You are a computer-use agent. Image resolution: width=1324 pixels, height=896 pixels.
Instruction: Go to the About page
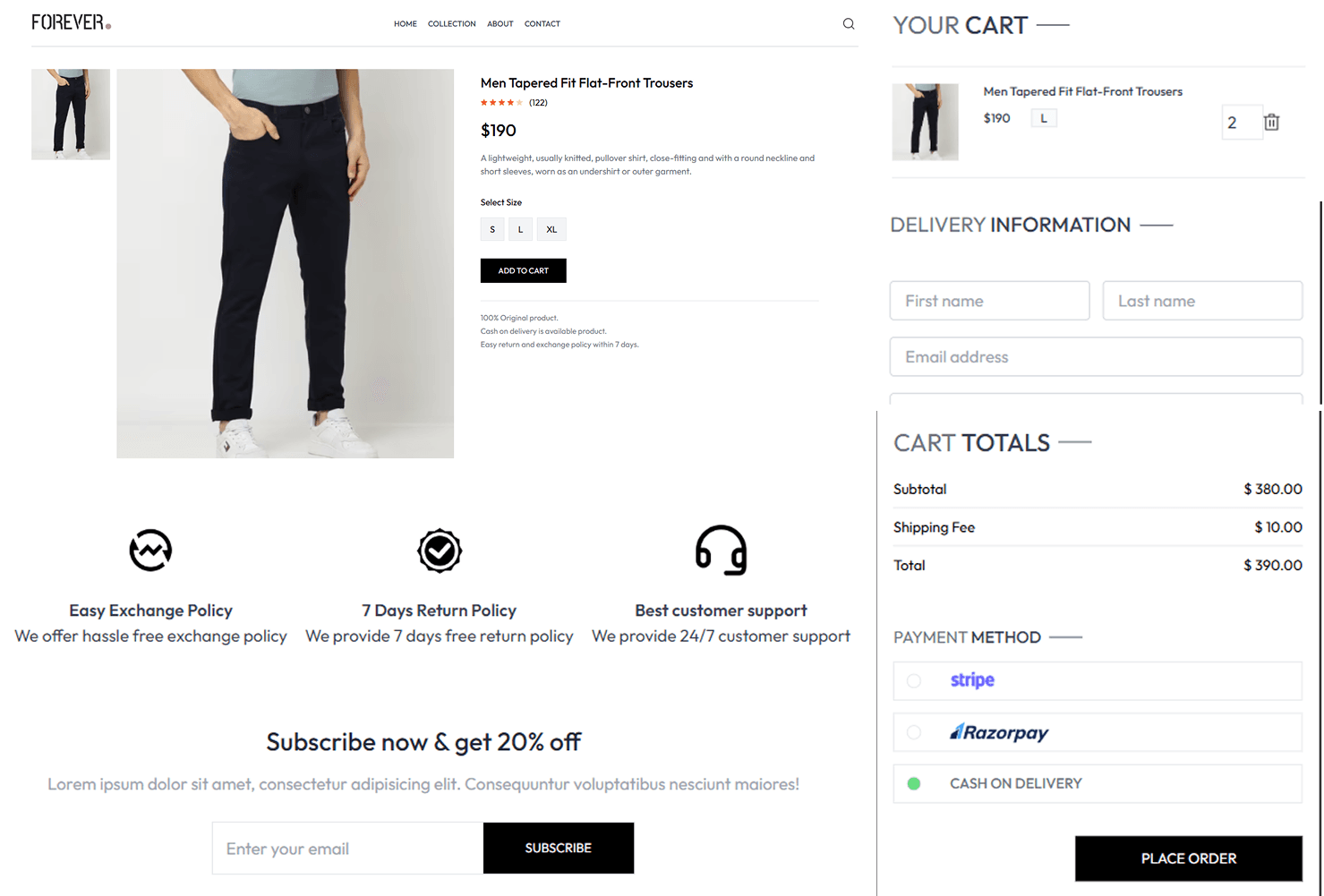[500, 24]
